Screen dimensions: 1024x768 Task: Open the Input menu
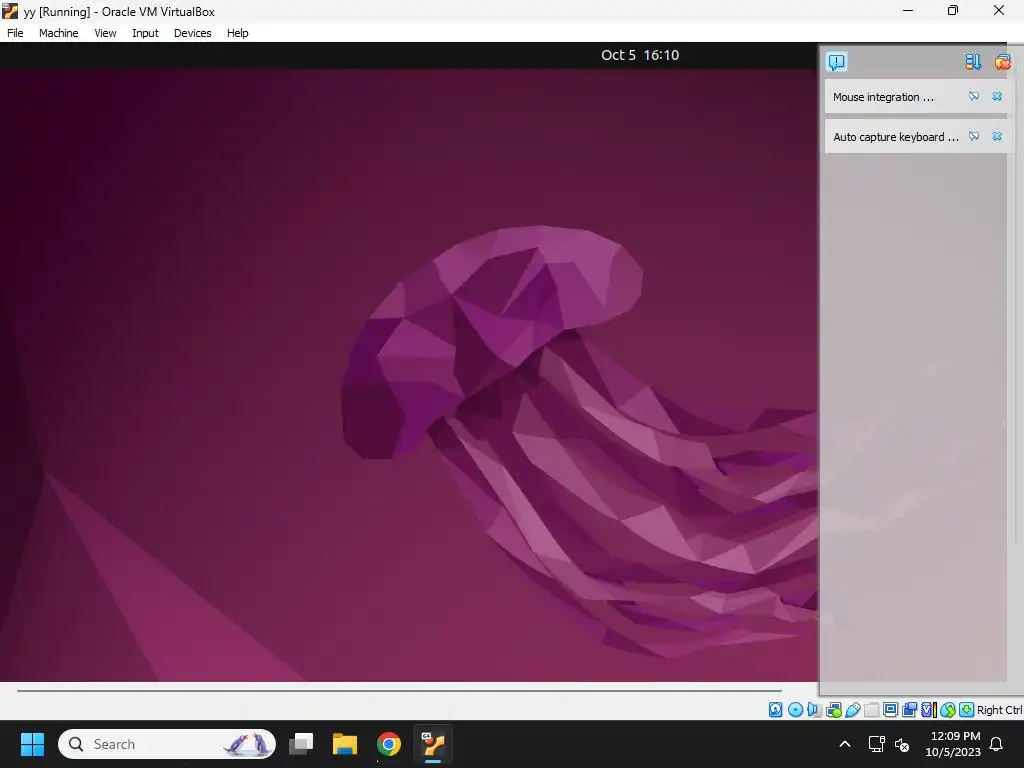point(145,33)
